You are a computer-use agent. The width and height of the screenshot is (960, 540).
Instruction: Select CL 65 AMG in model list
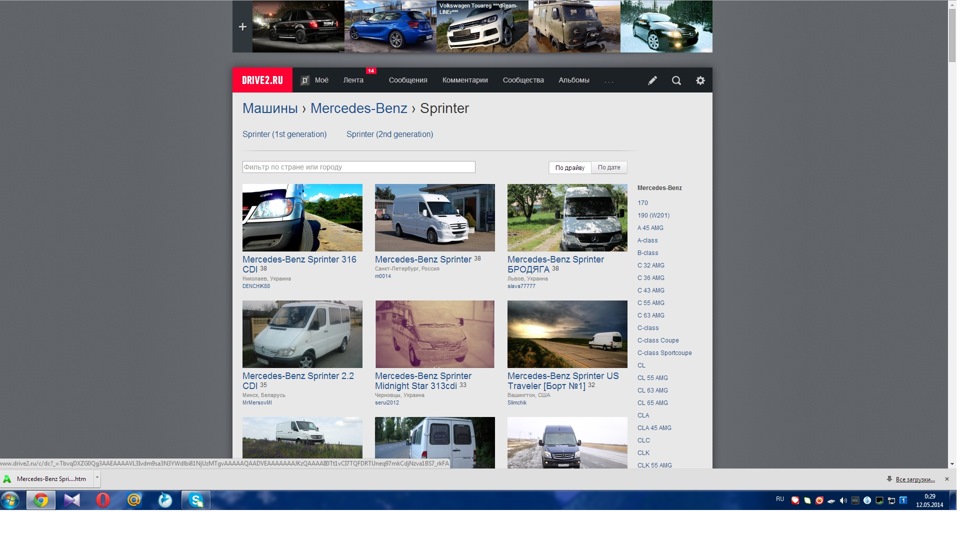tap(652, 403)
